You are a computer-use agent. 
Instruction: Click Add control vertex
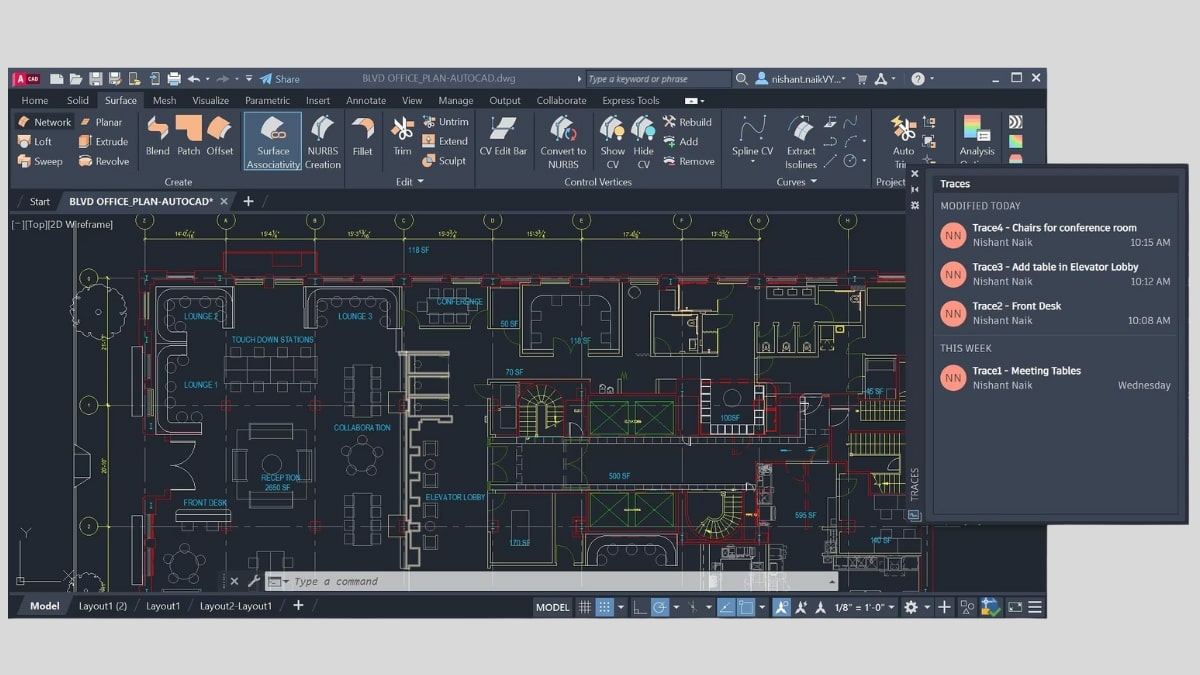click(x=680, y=142)
